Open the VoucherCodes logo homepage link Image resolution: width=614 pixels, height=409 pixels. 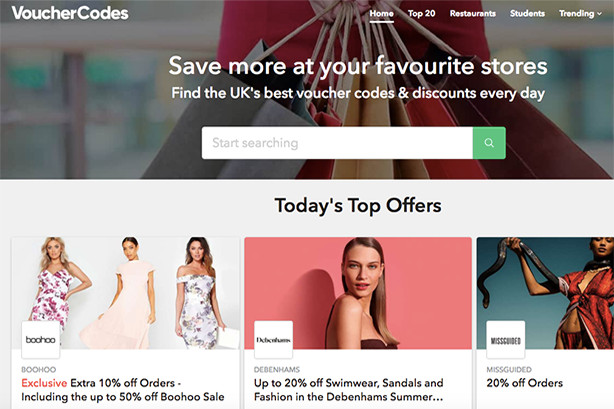(70, 13)
